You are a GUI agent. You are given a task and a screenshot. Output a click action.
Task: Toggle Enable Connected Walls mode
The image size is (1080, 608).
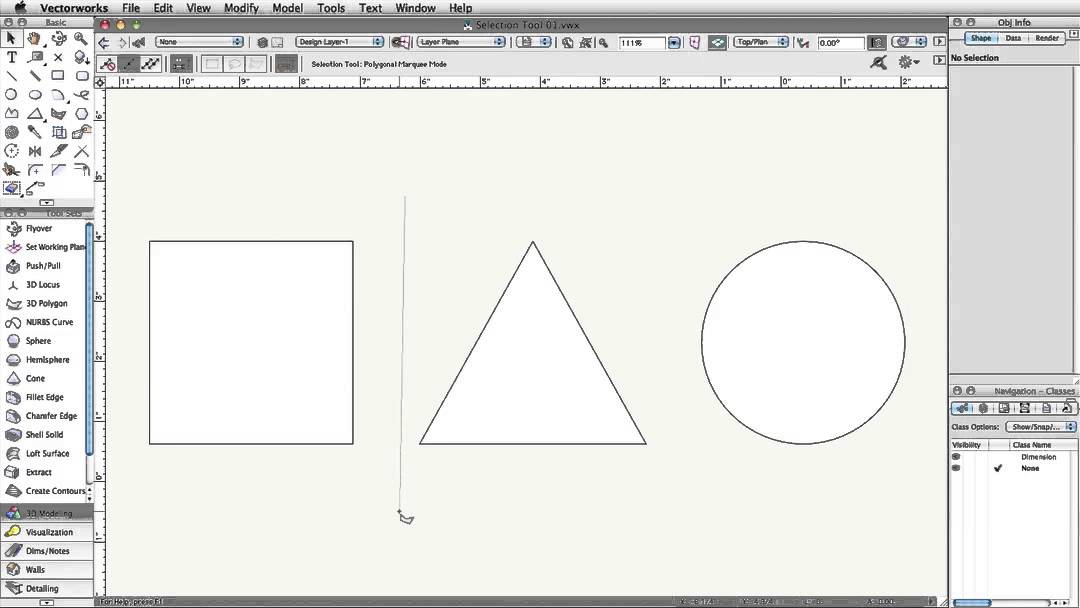[180, 64]
